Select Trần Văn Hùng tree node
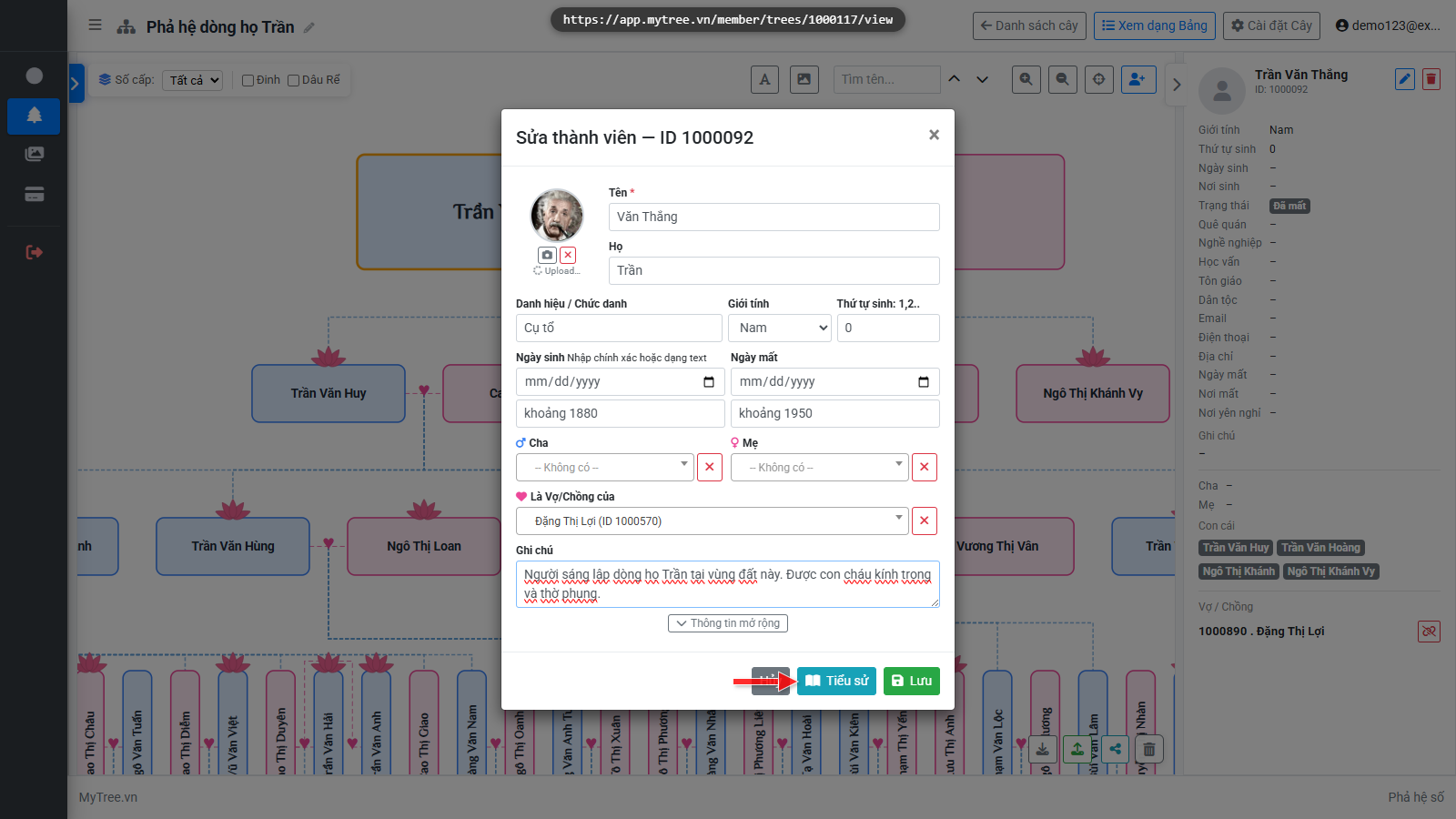1456x819 pixels. coord(233,546)
